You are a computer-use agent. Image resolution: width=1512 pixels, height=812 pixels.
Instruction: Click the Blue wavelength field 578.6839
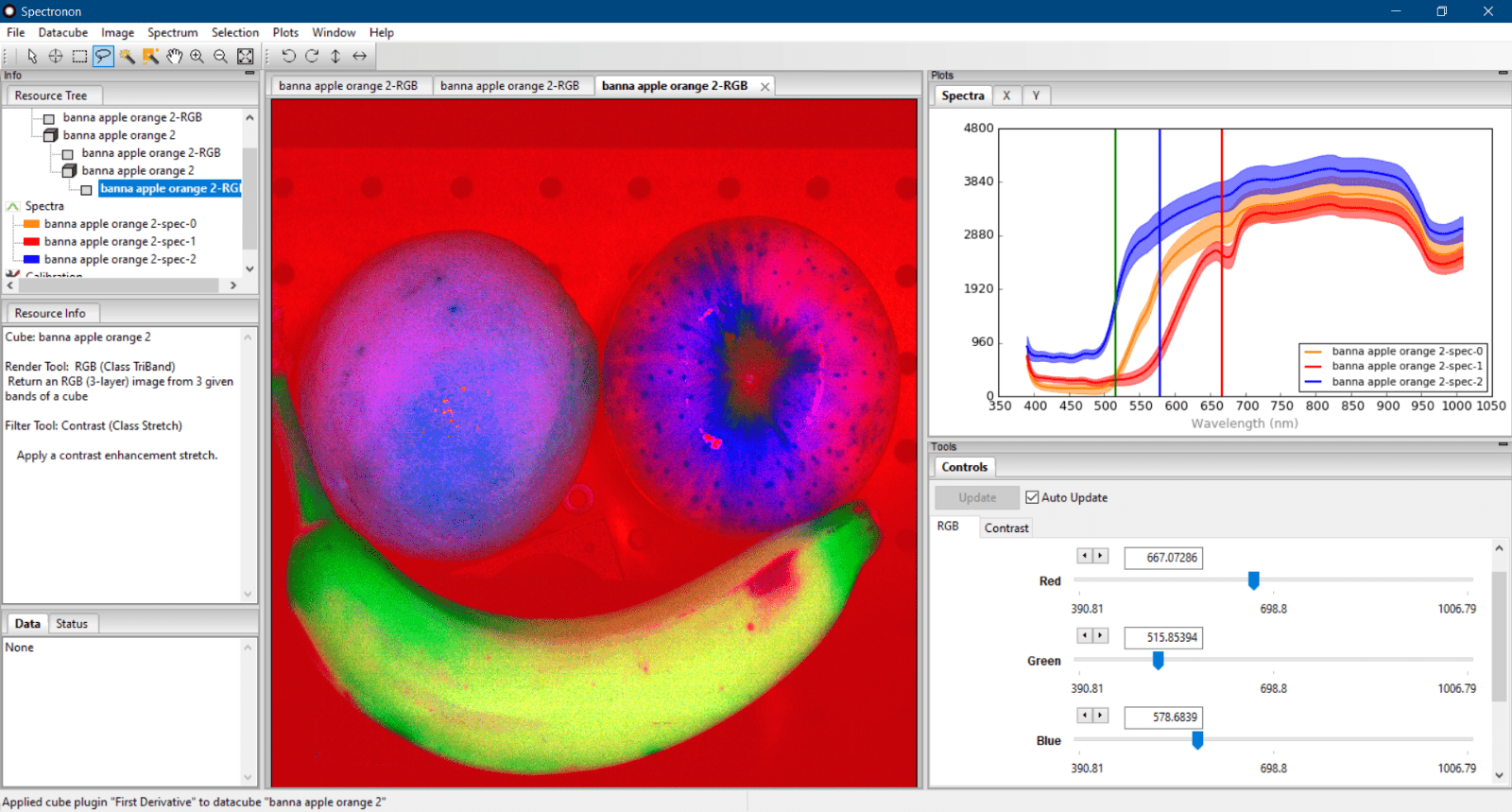coord(1163,717)
